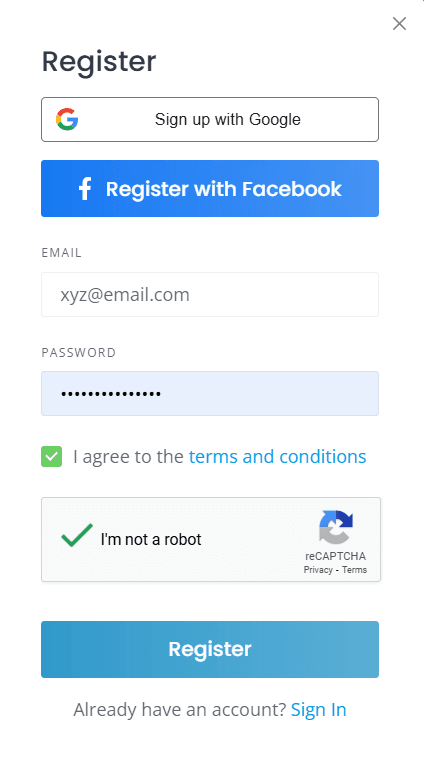This screenshot has width=424, height=765.
Task: Click the reCAPTCHA arrows logo
Action: click(336, 527)
